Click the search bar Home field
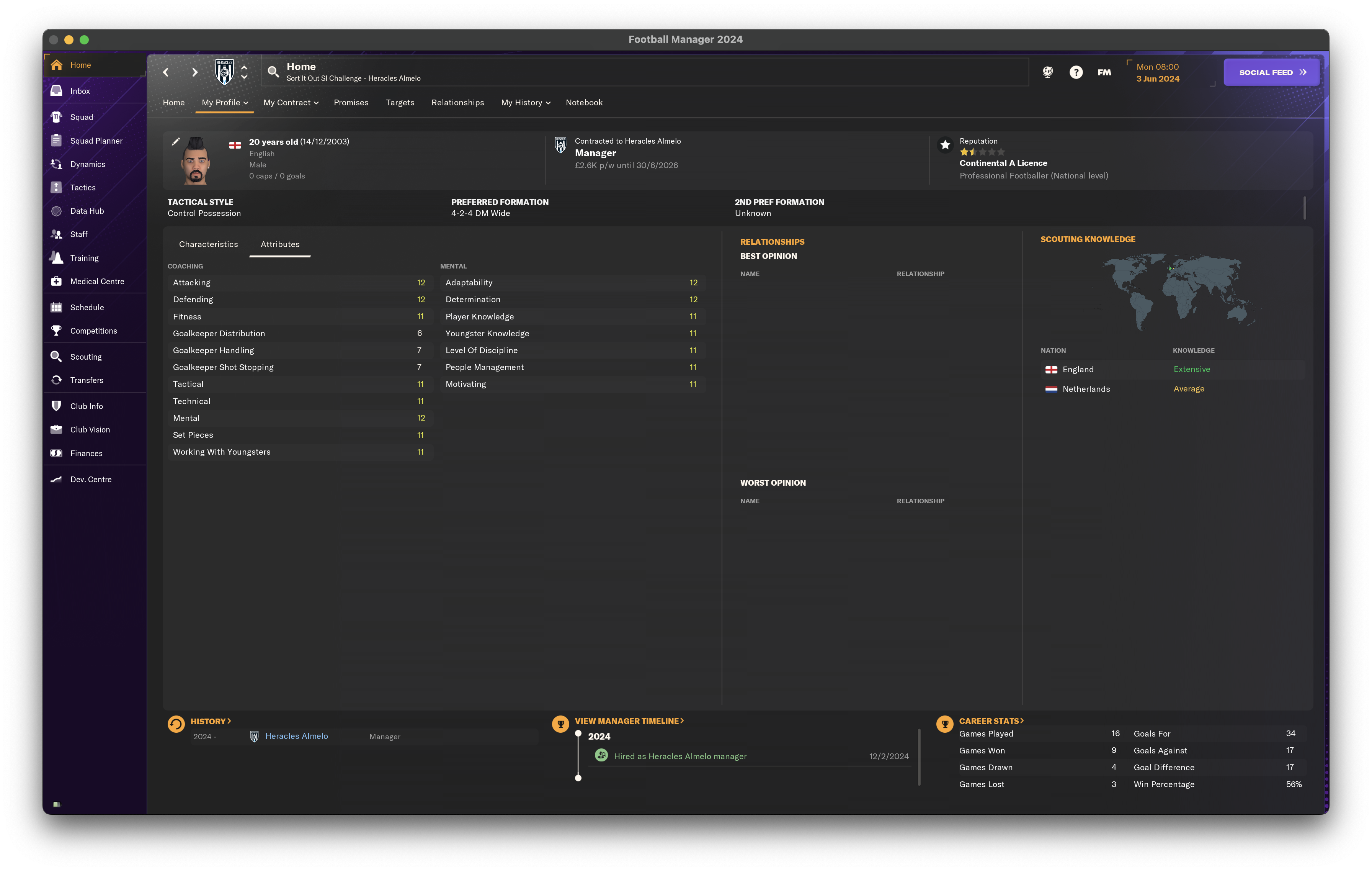This screenshot has width=1372, height=871. (645, 72)
